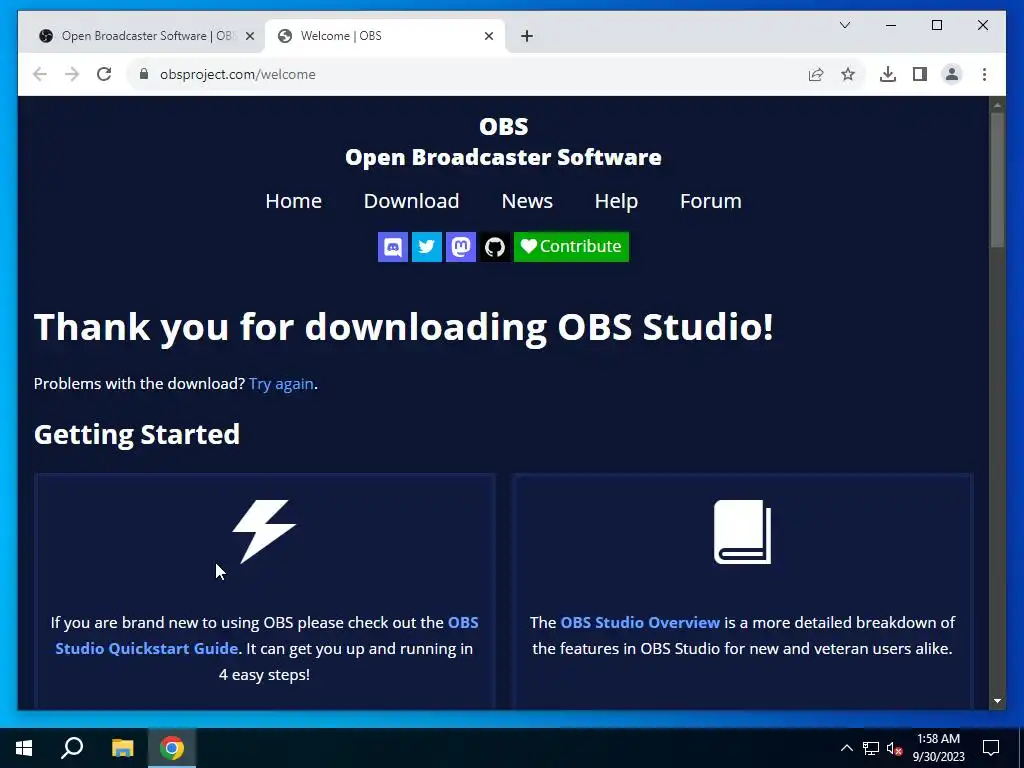Go forward in browser history
Screen dimensions: 1024x768
tap(72, 74)
